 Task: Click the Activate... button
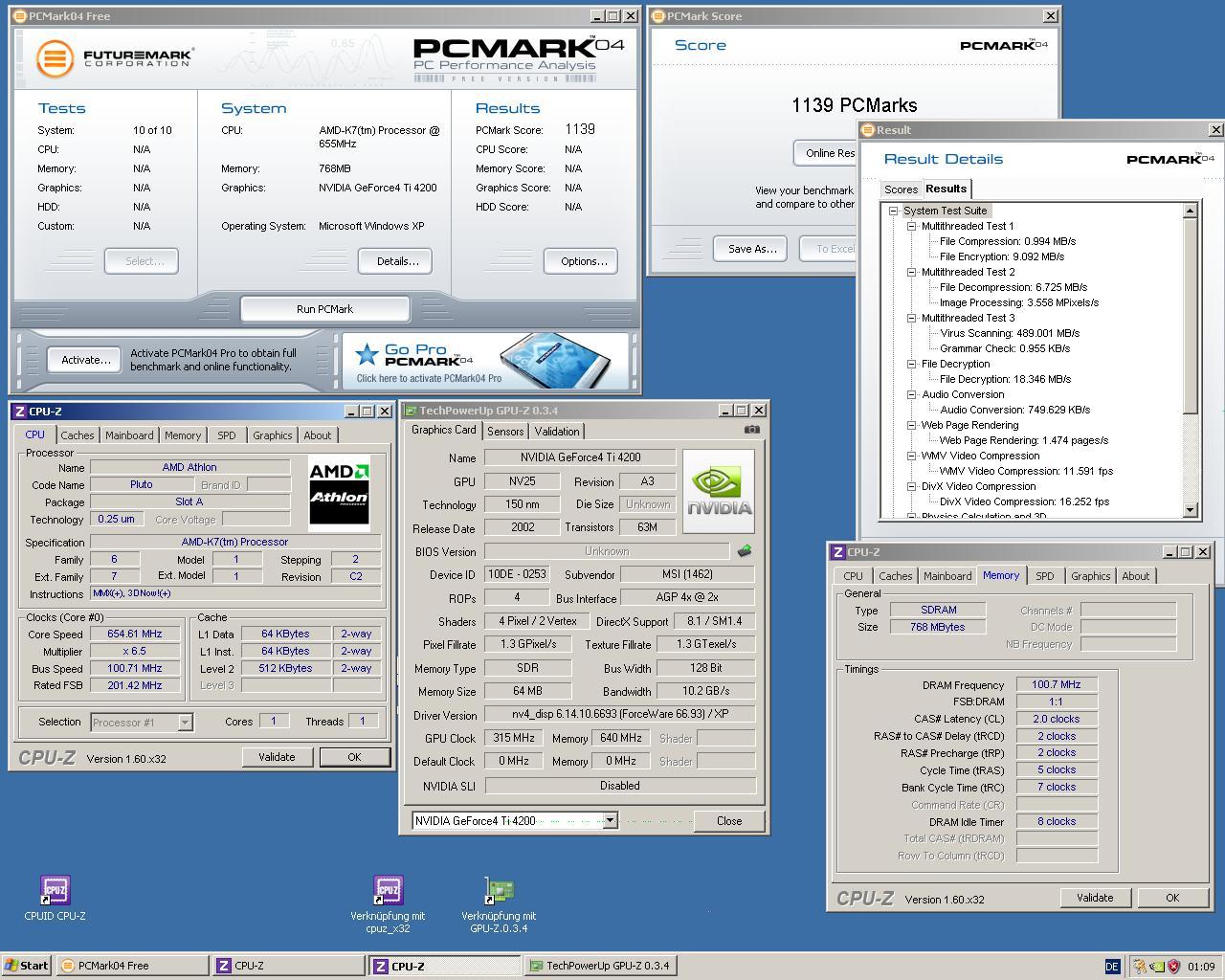(x=86, y=360)
